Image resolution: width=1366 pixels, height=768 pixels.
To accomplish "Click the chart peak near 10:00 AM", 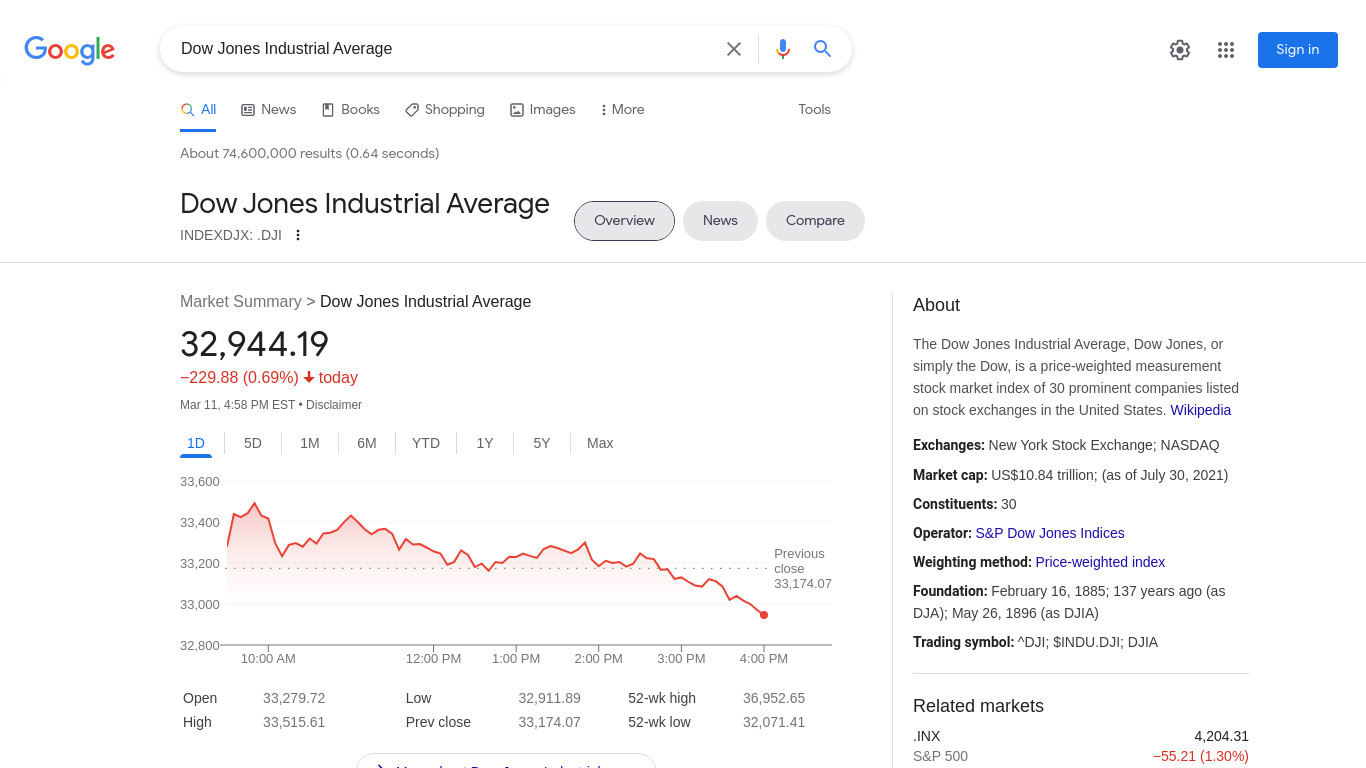I will point(255,504).
